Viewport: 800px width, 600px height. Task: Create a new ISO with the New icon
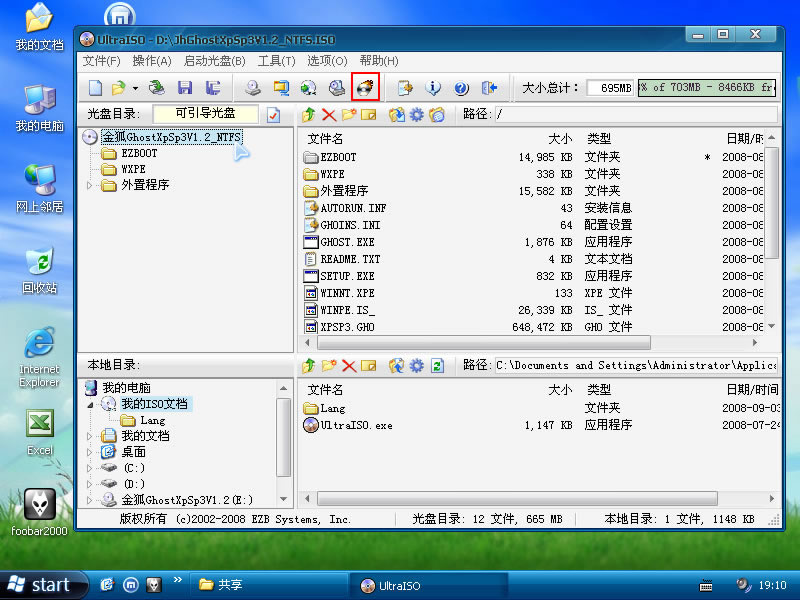[95, 88]
